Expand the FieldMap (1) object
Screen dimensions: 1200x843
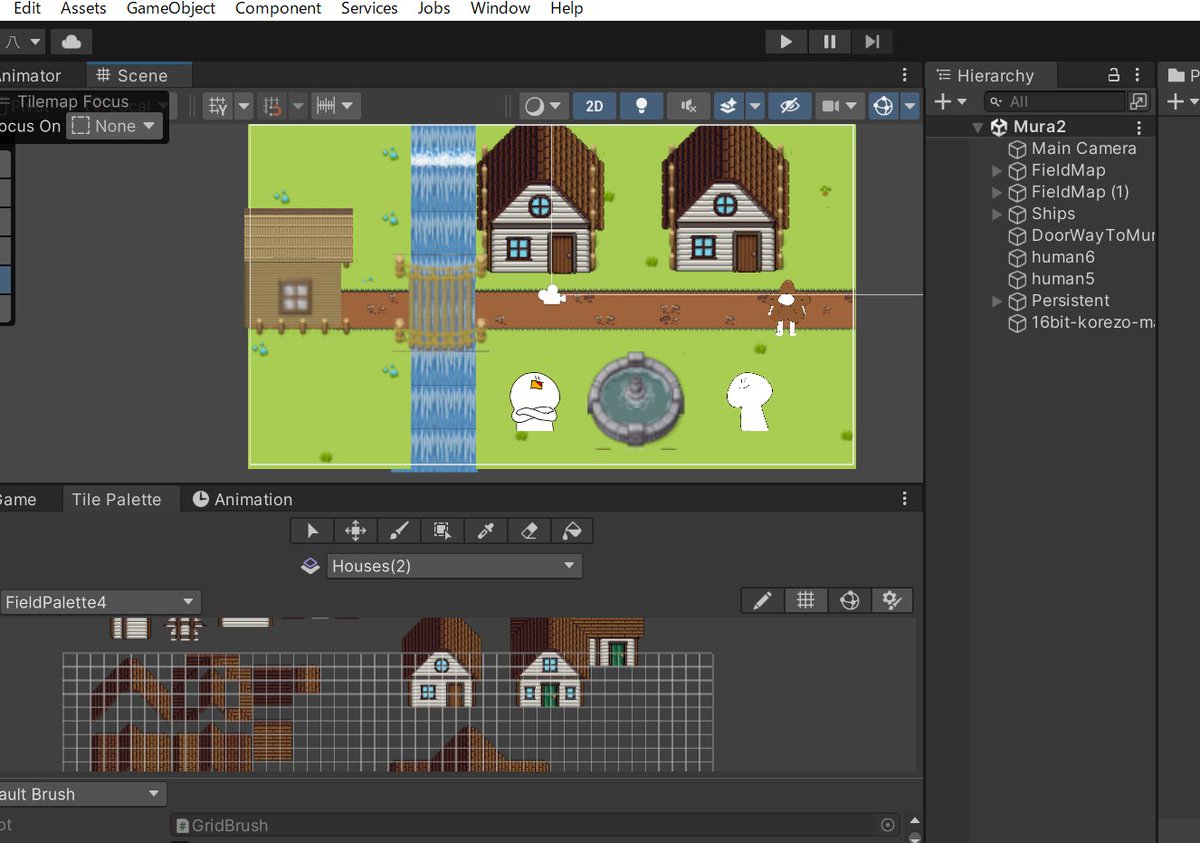coord(997,192)
